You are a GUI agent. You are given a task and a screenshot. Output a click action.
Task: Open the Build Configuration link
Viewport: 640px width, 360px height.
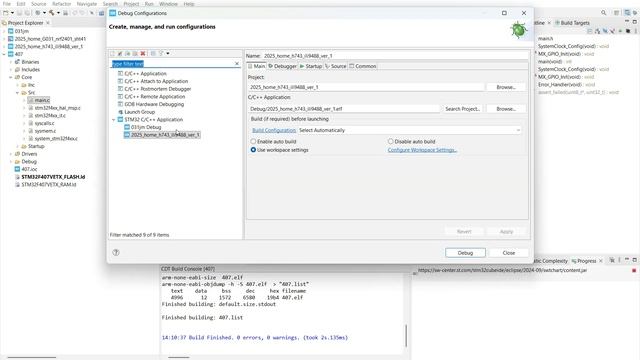[x=274, y=130]
